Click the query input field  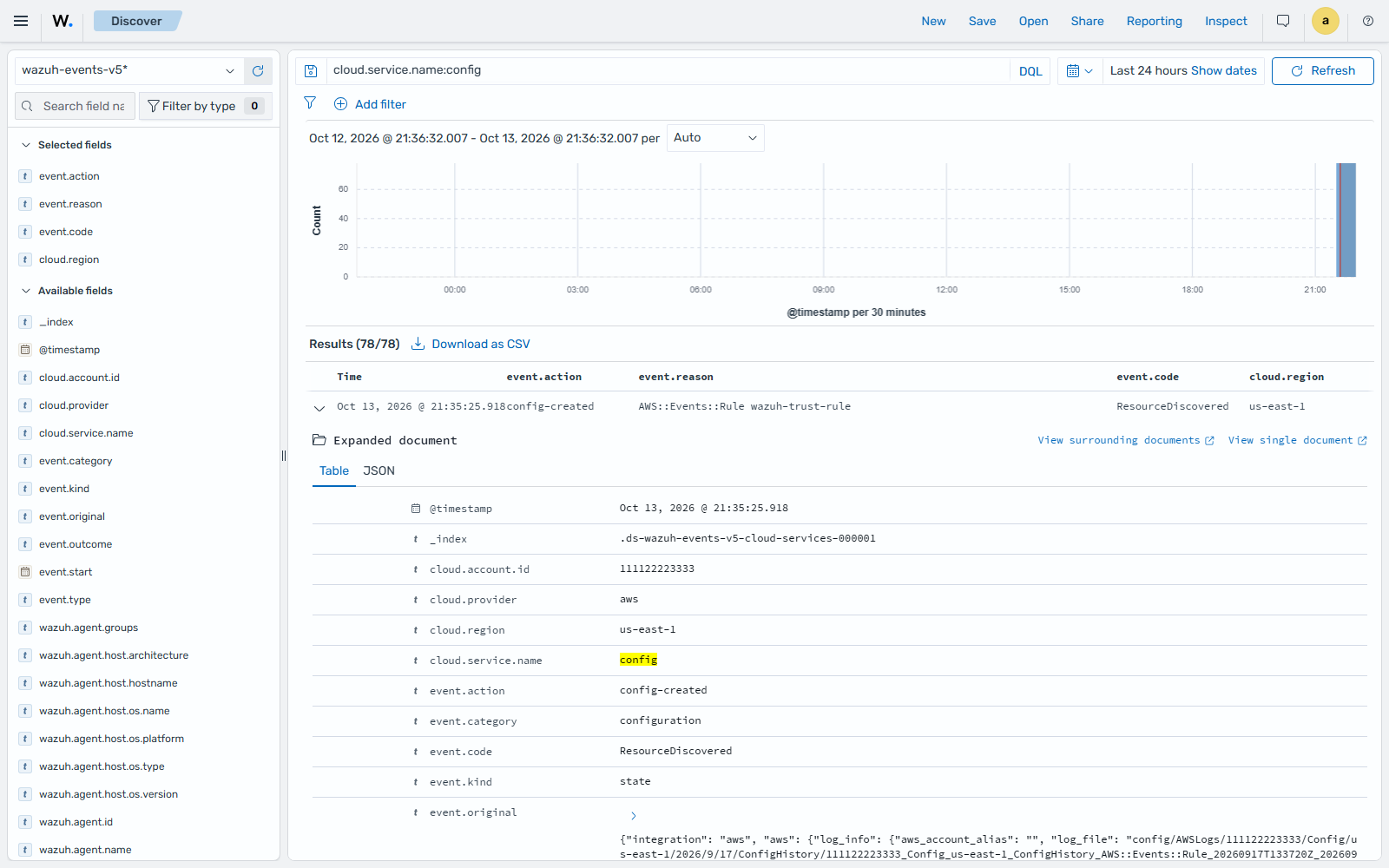667,70
